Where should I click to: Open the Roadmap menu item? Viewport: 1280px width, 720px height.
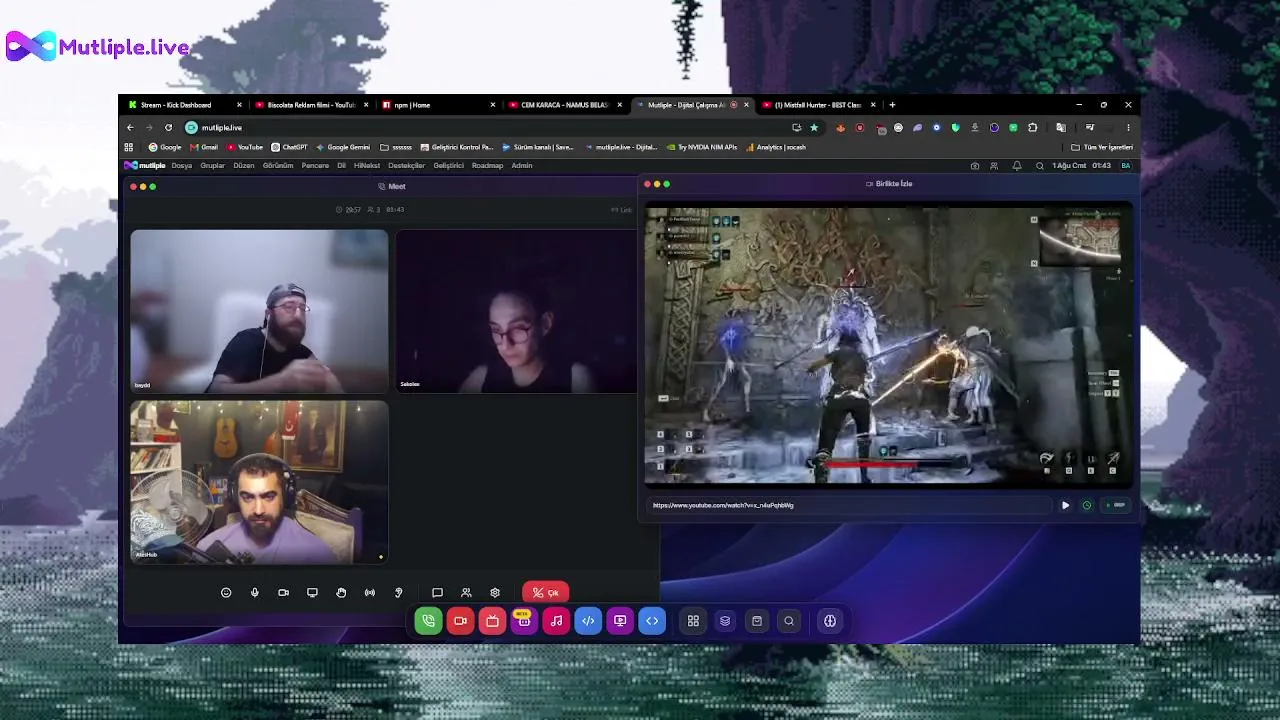(x=488, y=166)
